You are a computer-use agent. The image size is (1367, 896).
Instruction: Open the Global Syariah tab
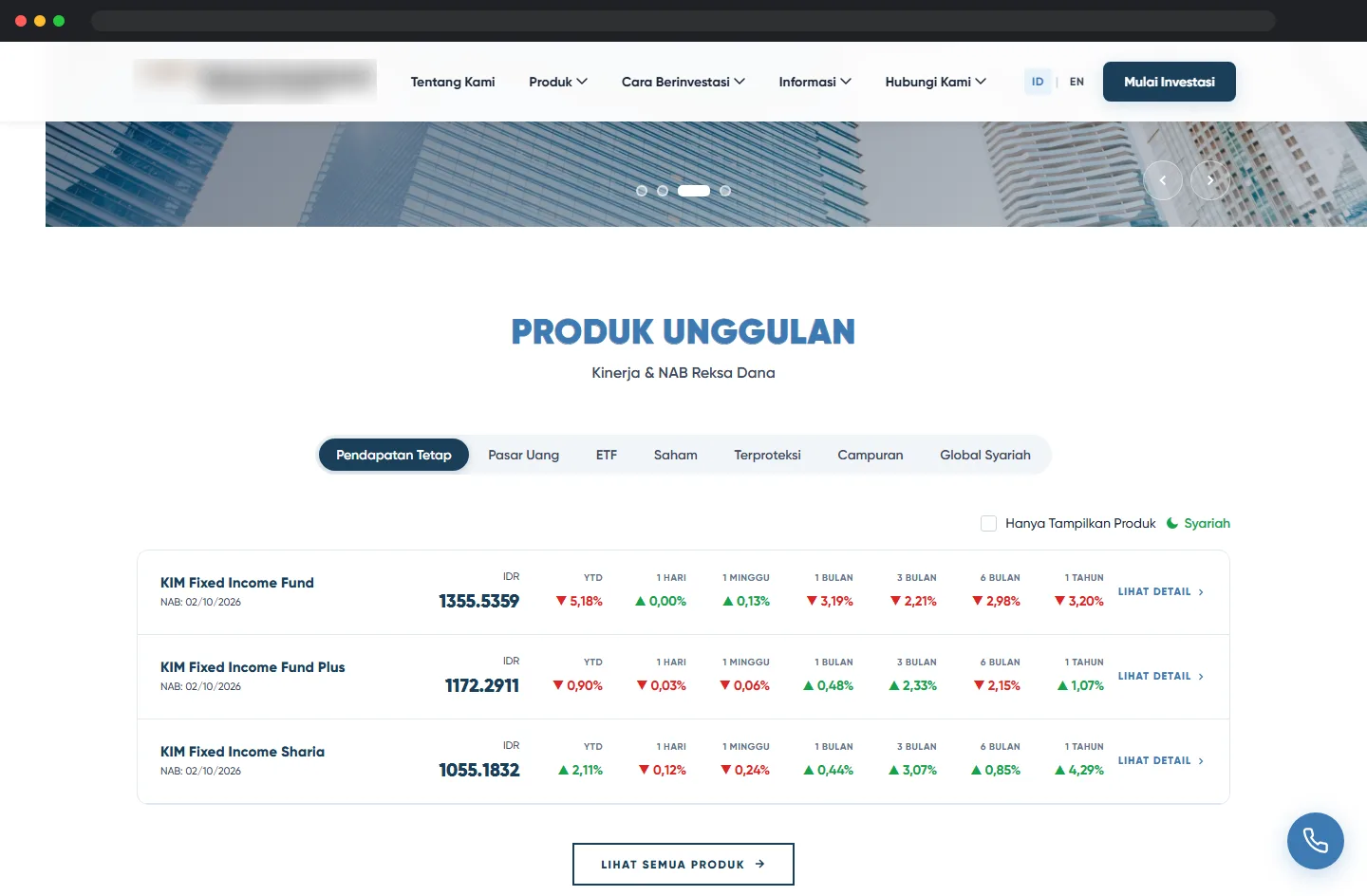pos(985,455)
